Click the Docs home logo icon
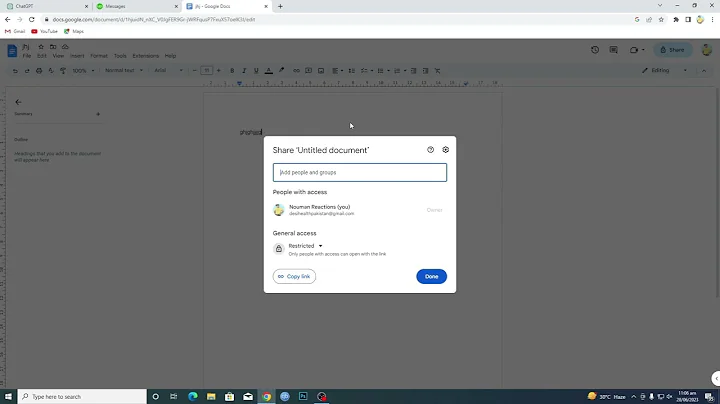The width and height of the screenshot is (720, 404). pyautogui.click(x=12, y=50)
